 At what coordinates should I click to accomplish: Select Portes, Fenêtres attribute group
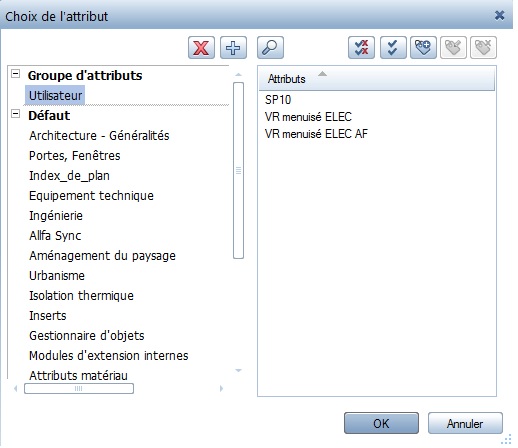(75, 156)
